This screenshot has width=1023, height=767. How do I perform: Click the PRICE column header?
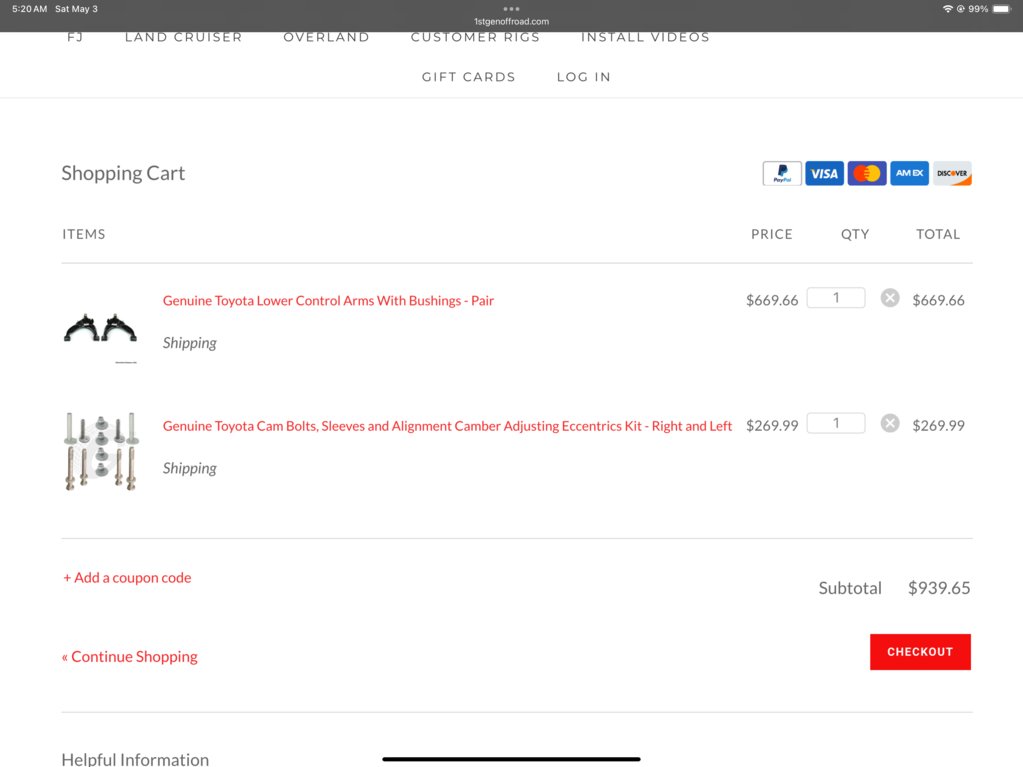[x=772, y=234]
